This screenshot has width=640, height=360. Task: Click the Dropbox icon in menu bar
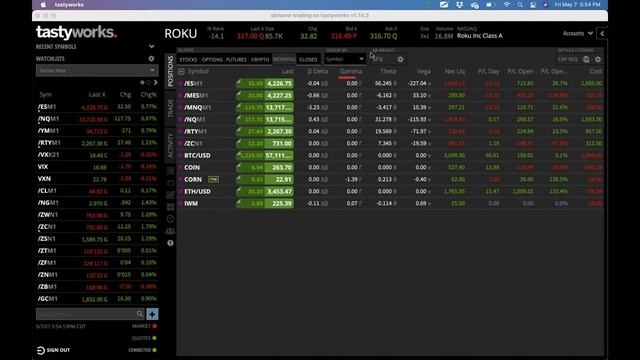click(x=459, y=5)
